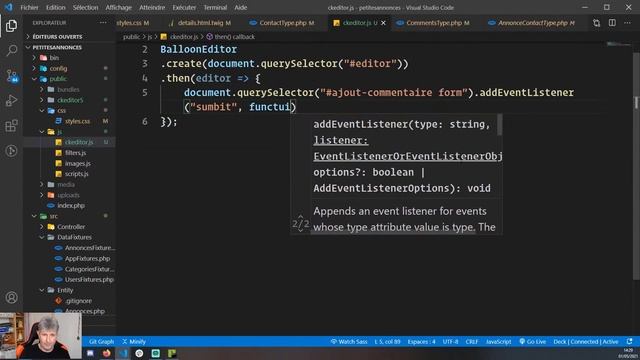Switch to the styles.css tab
The width and height of the screenshot is (640, 360).
coord(133,23)
